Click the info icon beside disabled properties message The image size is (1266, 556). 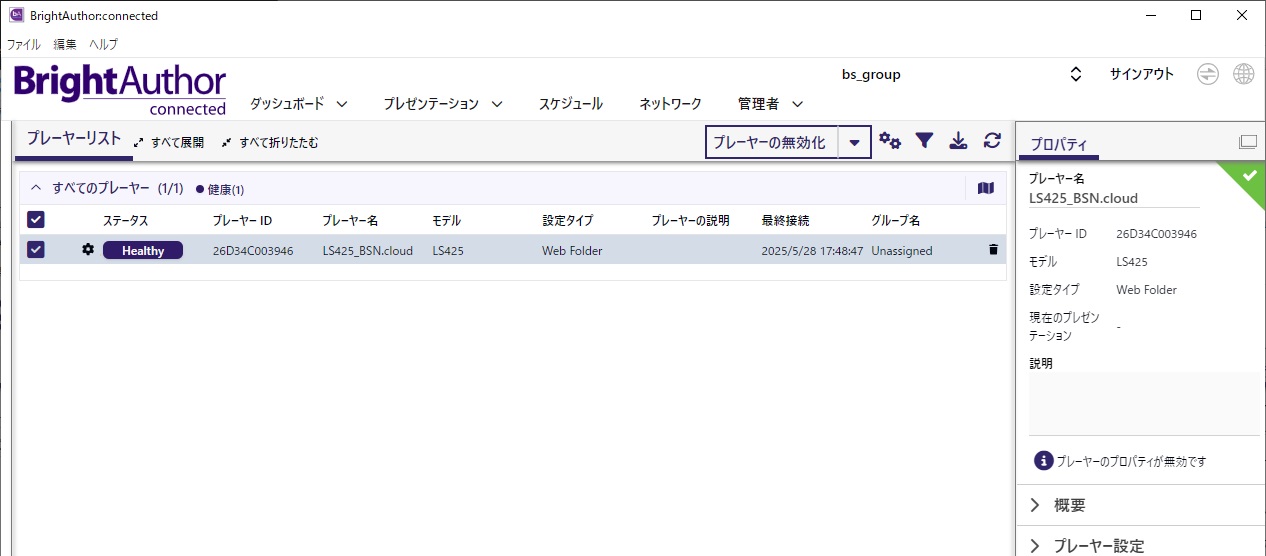[x=1043, y=461]
